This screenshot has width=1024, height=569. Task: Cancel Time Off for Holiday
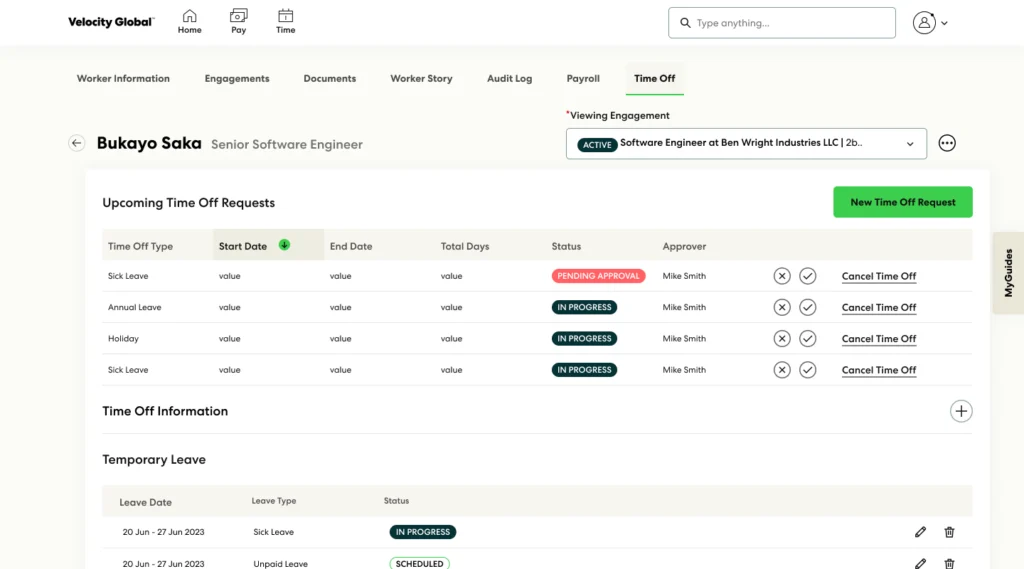[x=879, y=339]
